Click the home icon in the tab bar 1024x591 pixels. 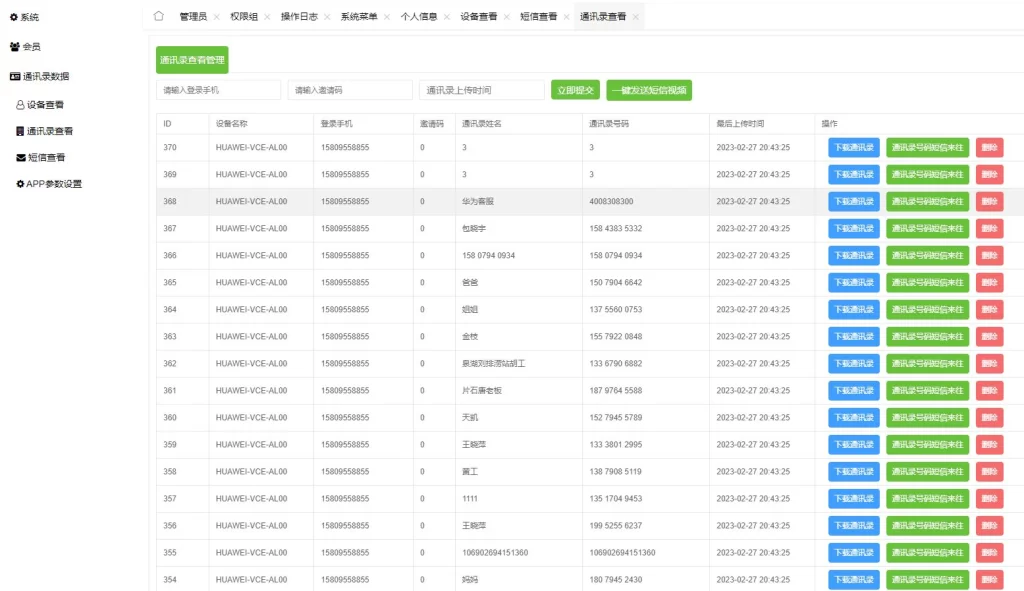157,16
